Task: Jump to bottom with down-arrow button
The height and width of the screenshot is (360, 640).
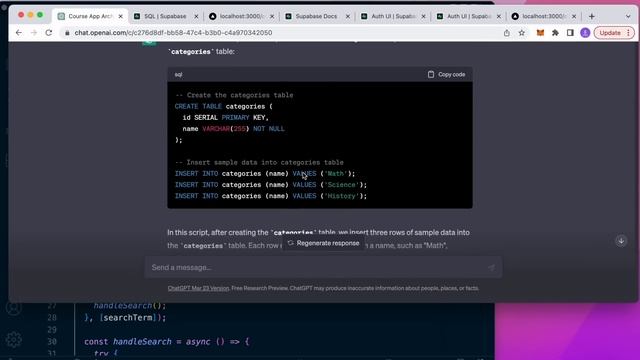Action: point(621,240)
